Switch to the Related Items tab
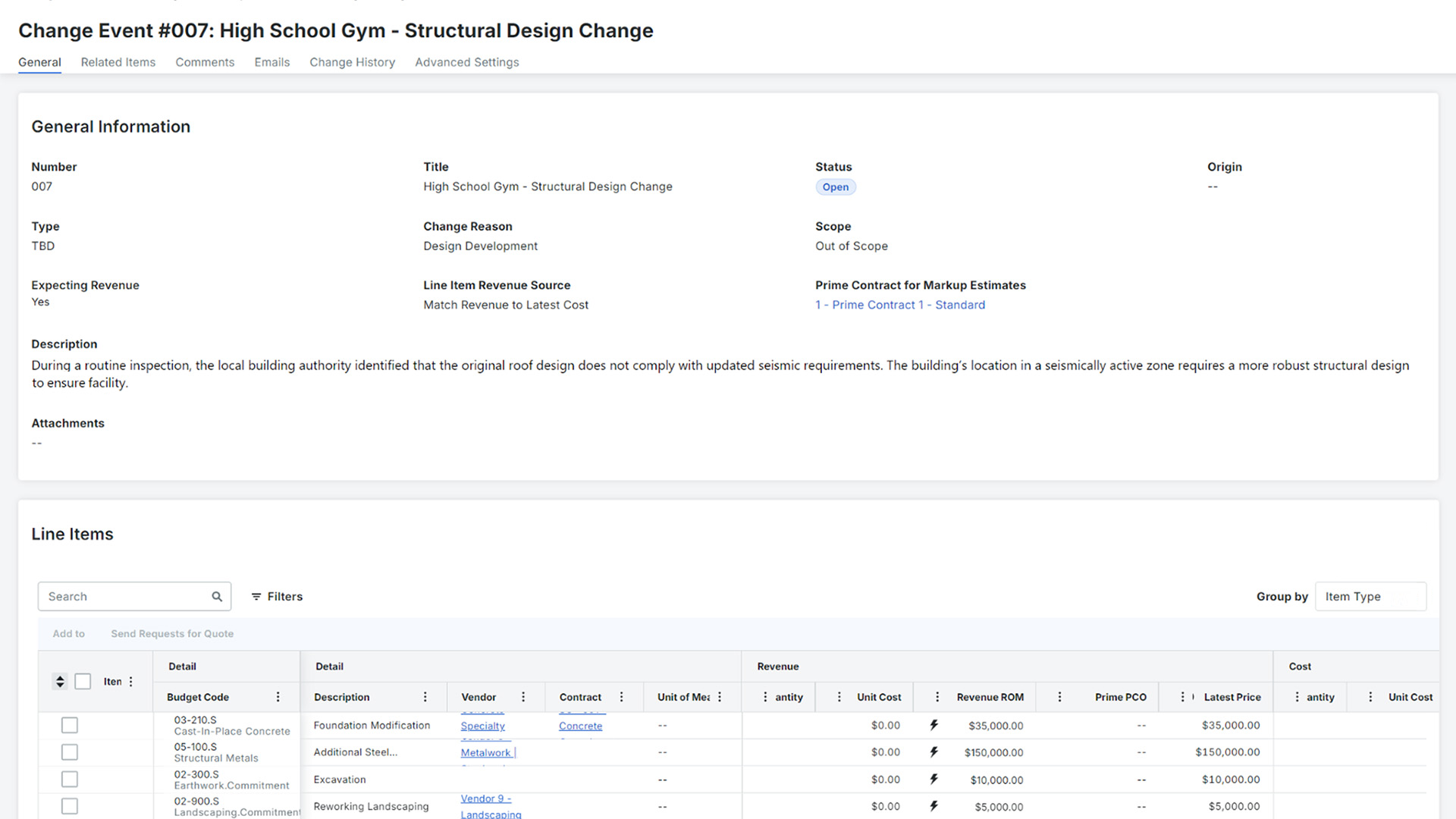This screenshot has width=1456, height=819. (117, 62)
